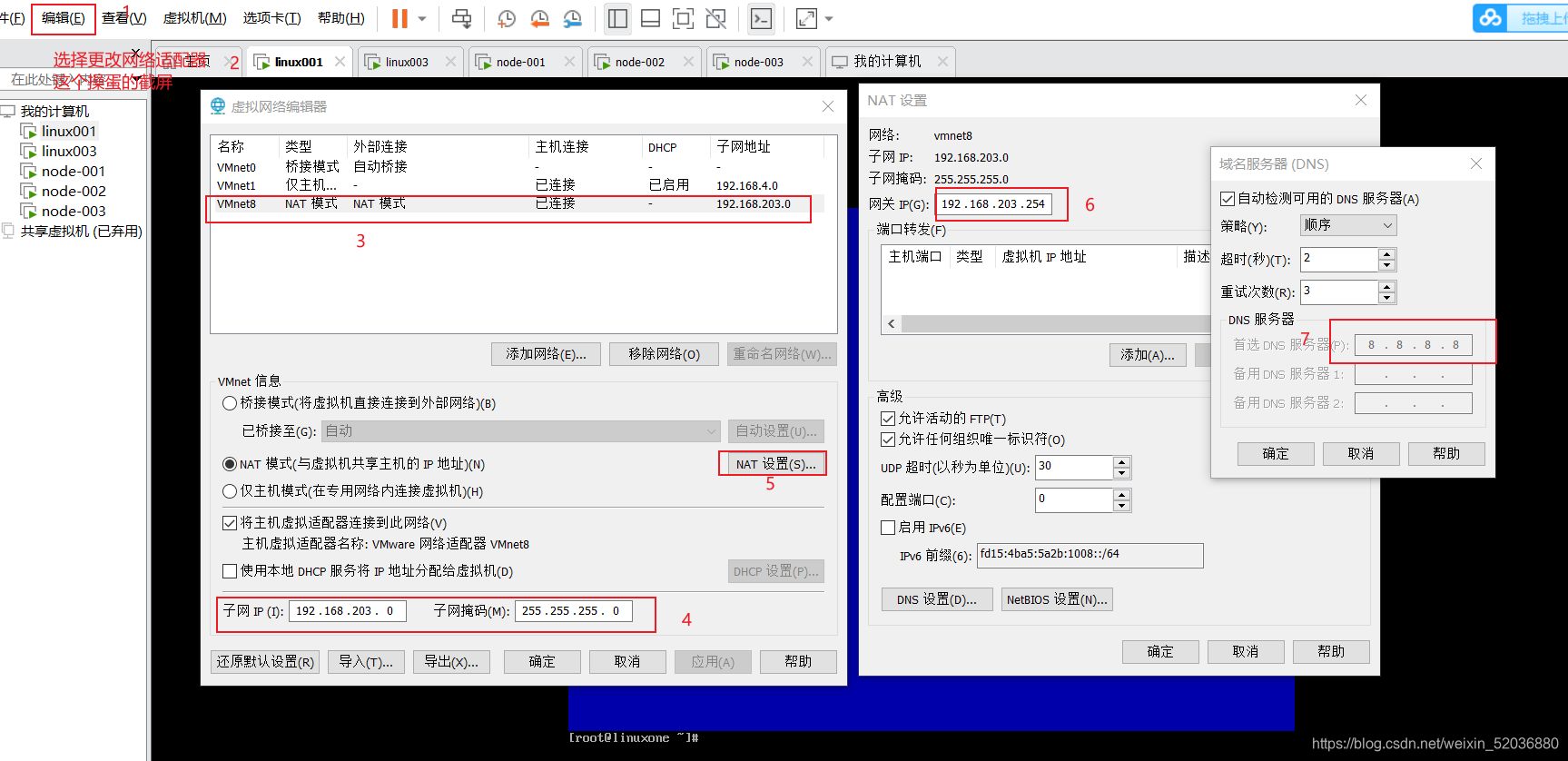Click the send Ctrl+Alt+Del toolbar icon
The width and height of the screenshot is (1568, 761).
click(461, 18)
